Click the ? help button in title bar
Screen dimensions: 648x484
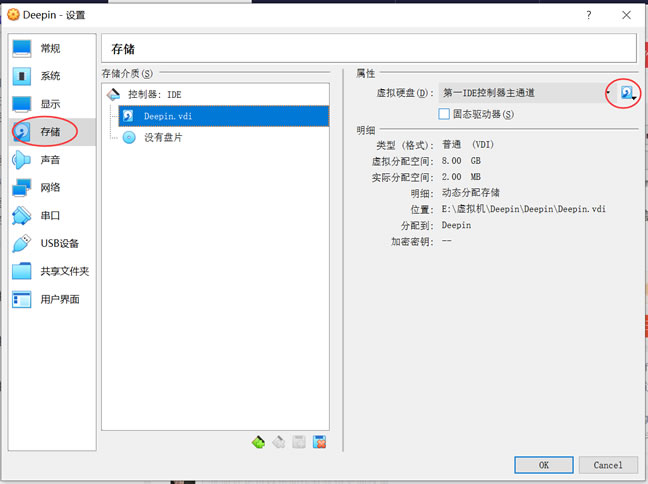pos(588,15)
